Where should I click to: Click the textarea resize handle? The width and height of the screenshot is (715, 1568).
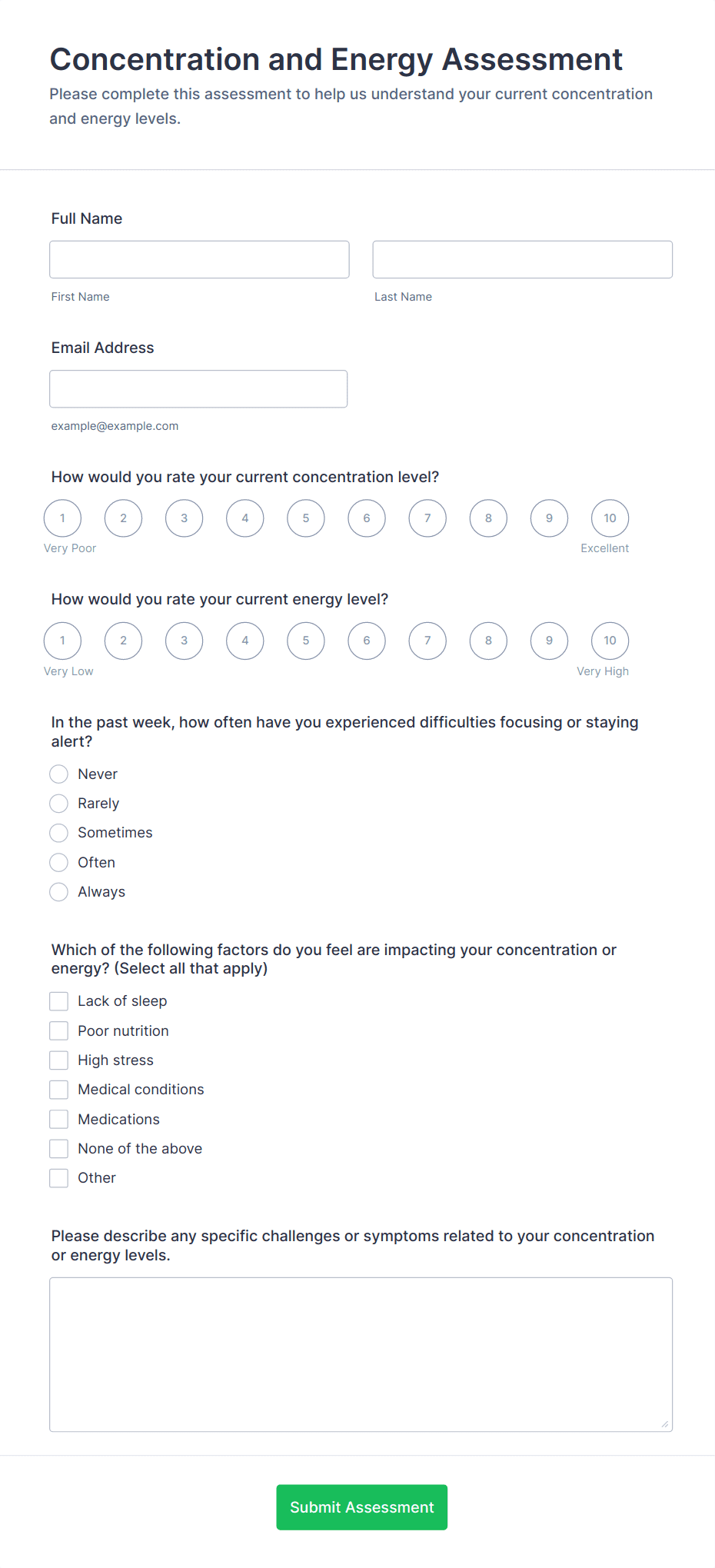tap(665, 1424)
